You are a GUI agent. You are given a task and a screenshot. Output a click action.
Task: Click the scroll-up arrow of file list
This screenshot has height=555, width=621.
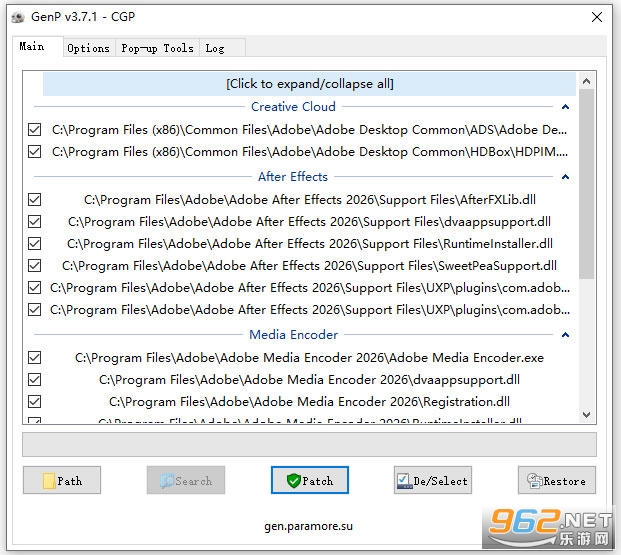(x=587, y=82)
